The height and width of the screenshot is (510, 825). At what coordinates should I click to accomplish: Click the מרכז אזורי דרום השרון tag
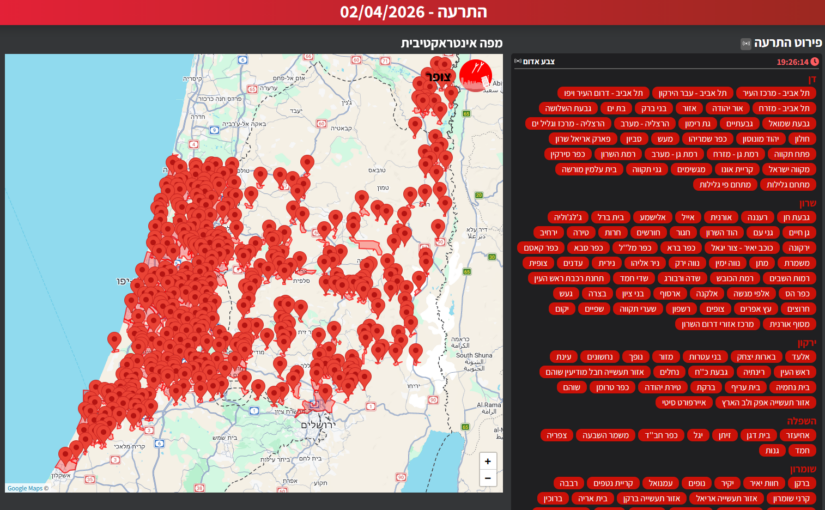coord(717,324)
